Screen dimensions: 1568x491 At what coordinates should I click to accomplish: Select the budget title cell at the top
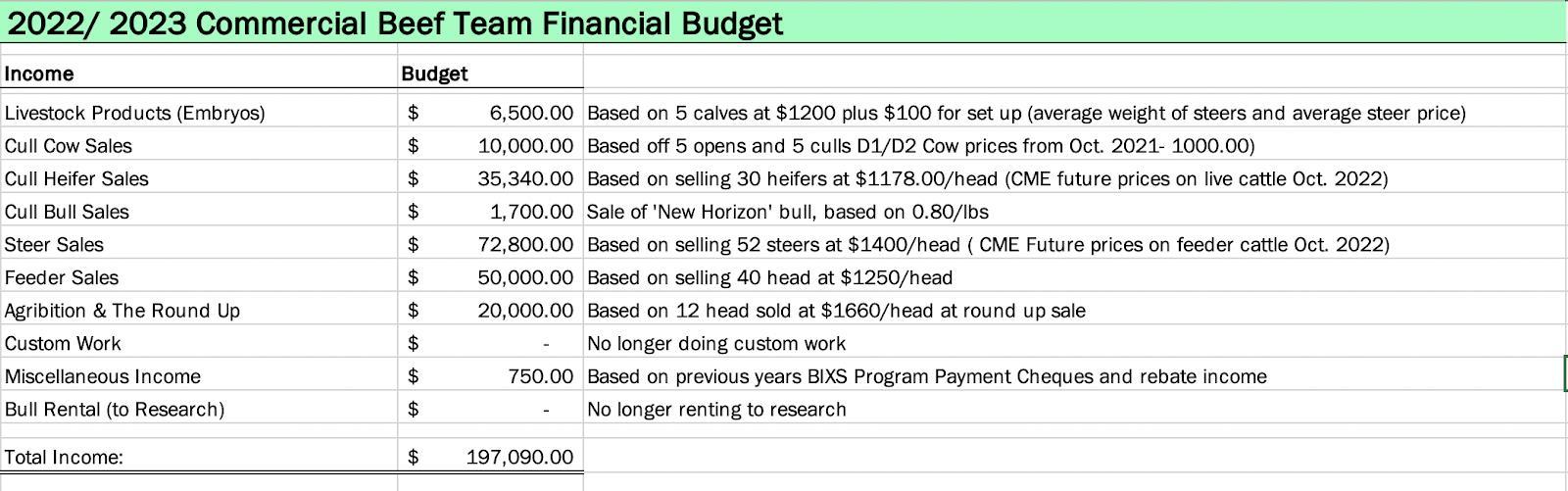394,23
